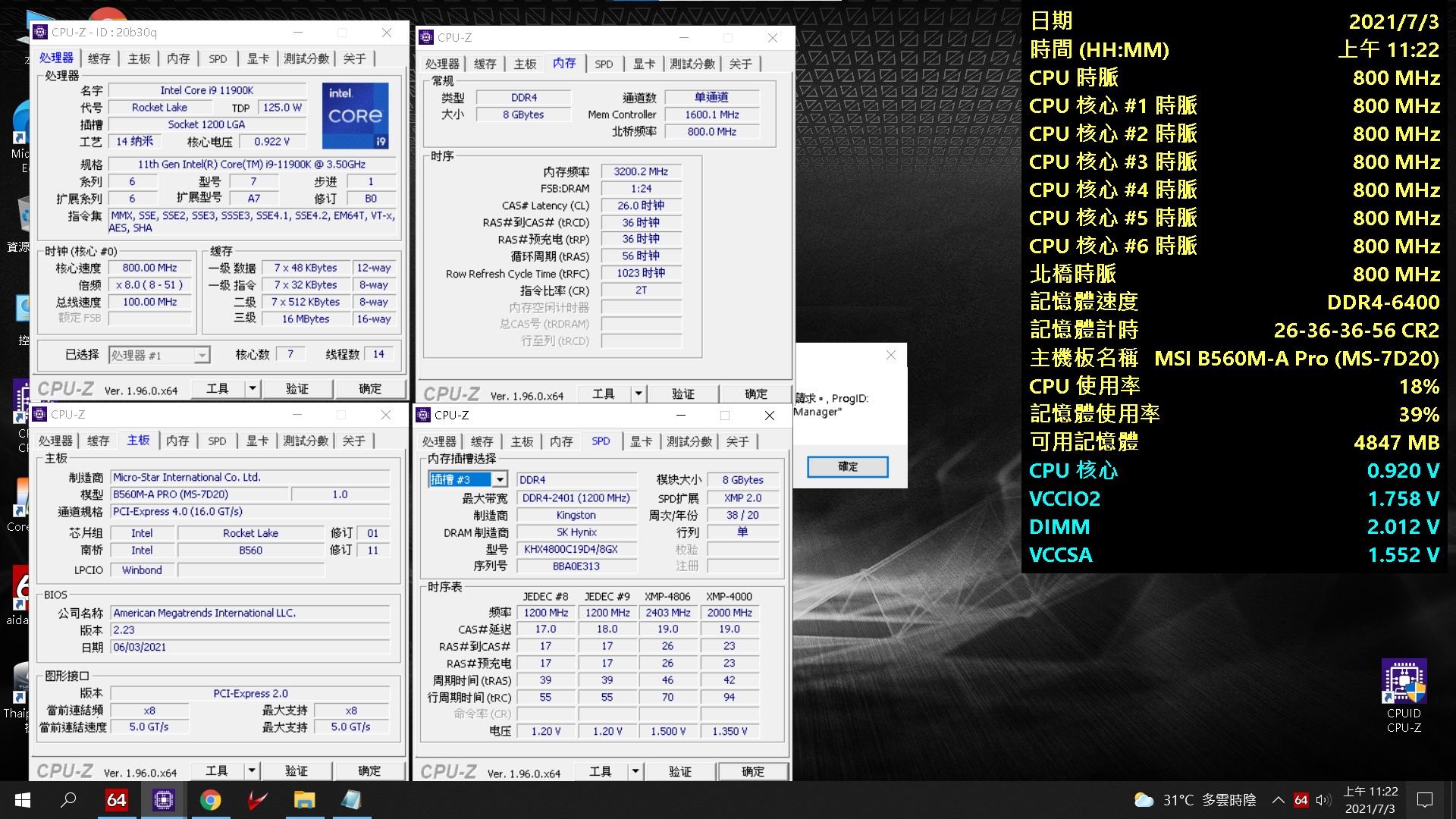Expand processor selection 处理器 #1 dropdown
The image size is (1456, 819).
(202, 356)
